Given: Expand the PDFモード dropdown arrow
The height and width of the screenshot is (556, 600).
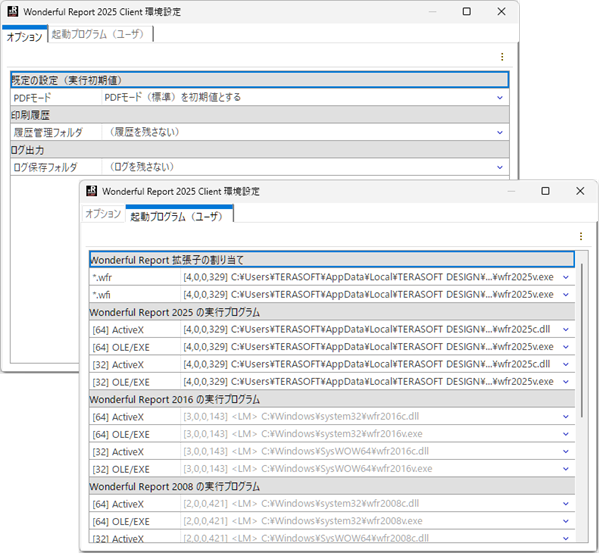Looking at the screenshot, I should [x=500, y=98].
